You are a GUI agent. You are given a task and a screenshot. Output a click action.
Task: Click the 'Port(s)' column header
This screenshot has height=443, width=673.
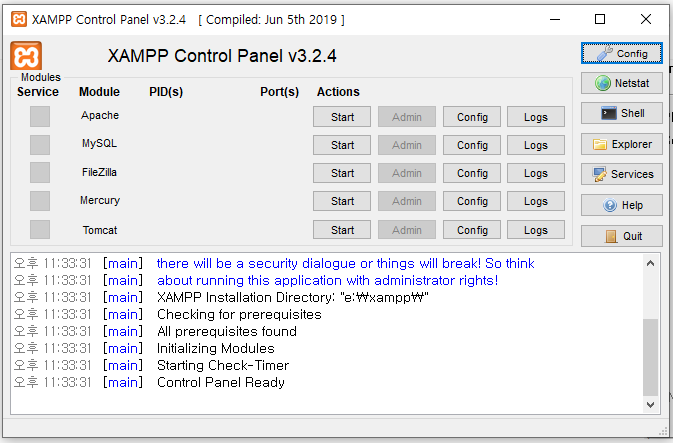click(x=279, y=92)
